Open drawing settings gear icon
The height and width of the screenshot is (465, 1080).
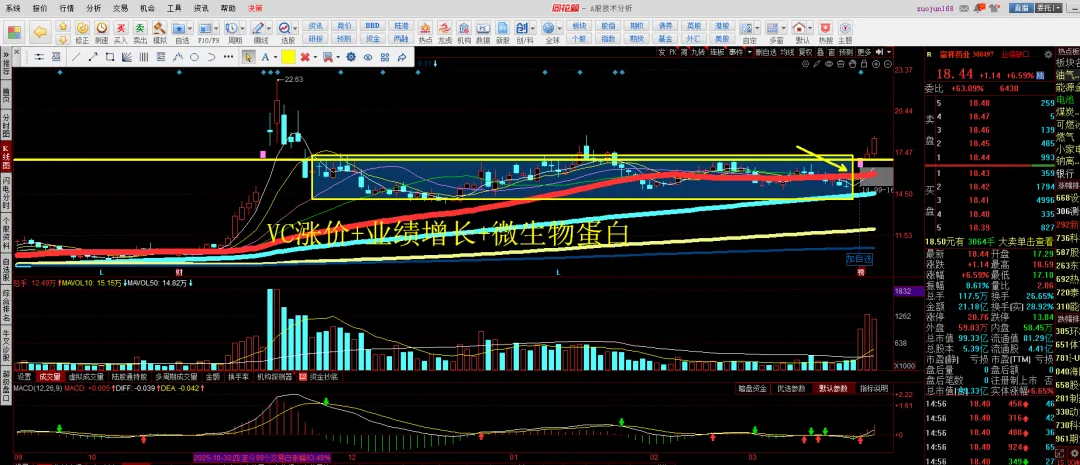tap(351, 56)
